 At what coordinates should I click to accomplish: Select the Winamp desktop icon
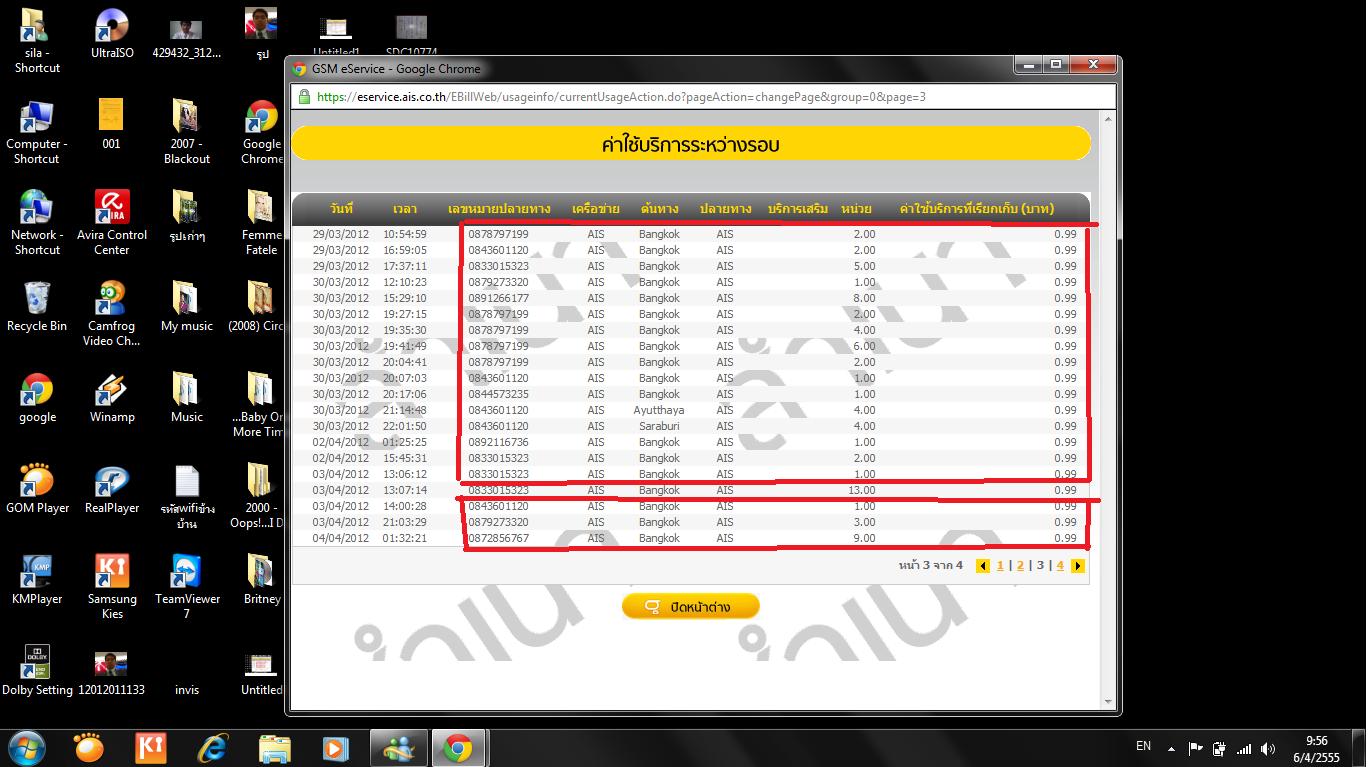112,398
